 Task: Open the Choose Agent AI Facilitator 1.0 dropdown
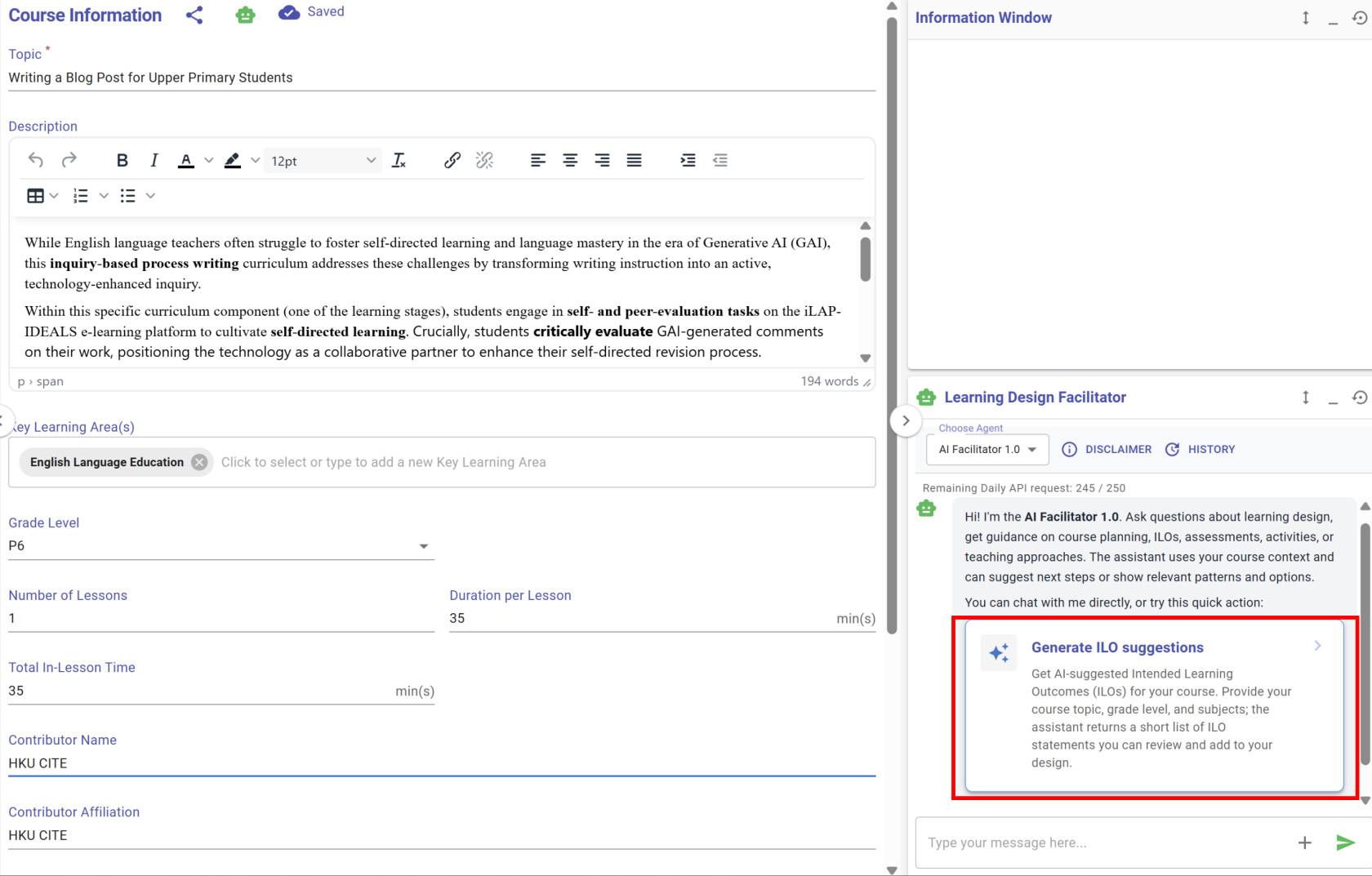[x=987, y=450]
